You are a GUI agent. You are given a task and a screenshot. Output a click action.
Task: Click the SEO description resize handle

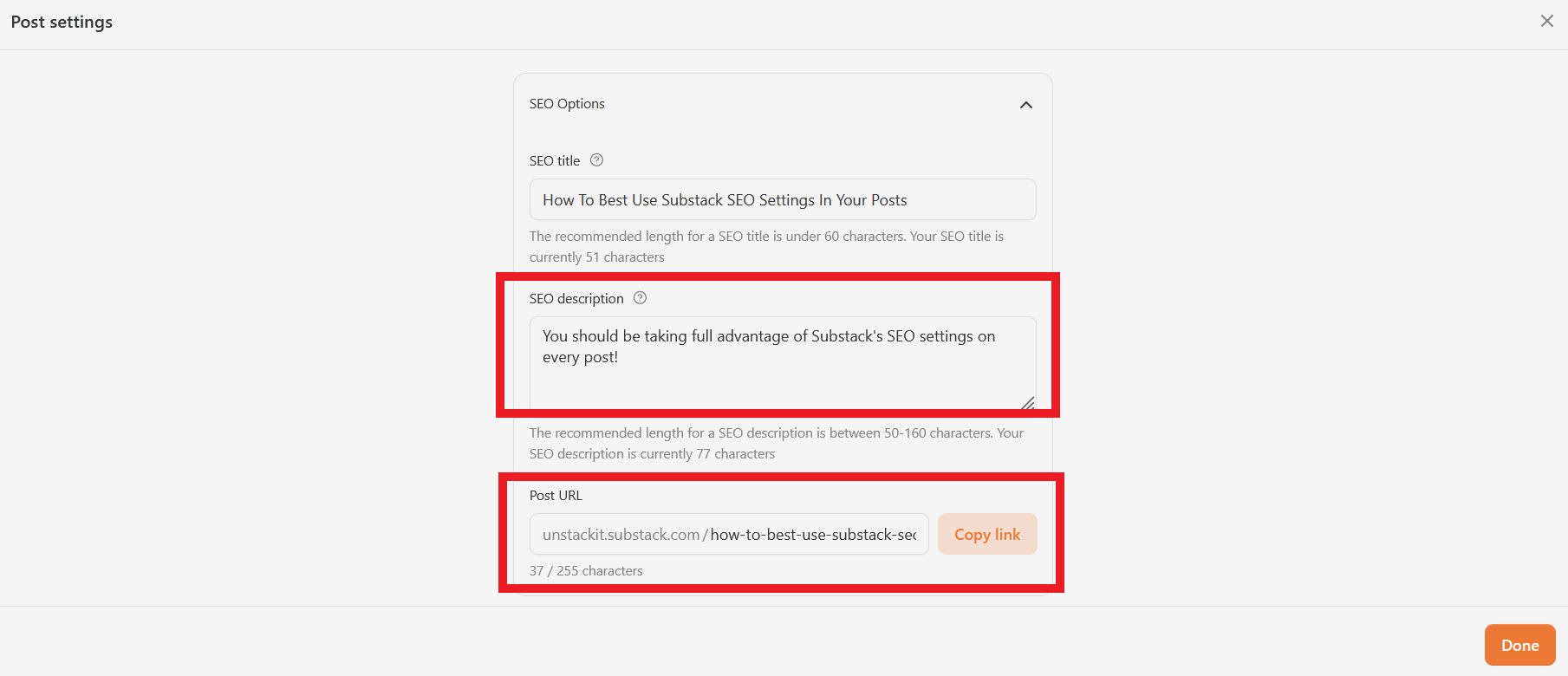(x=1027, y=403)
